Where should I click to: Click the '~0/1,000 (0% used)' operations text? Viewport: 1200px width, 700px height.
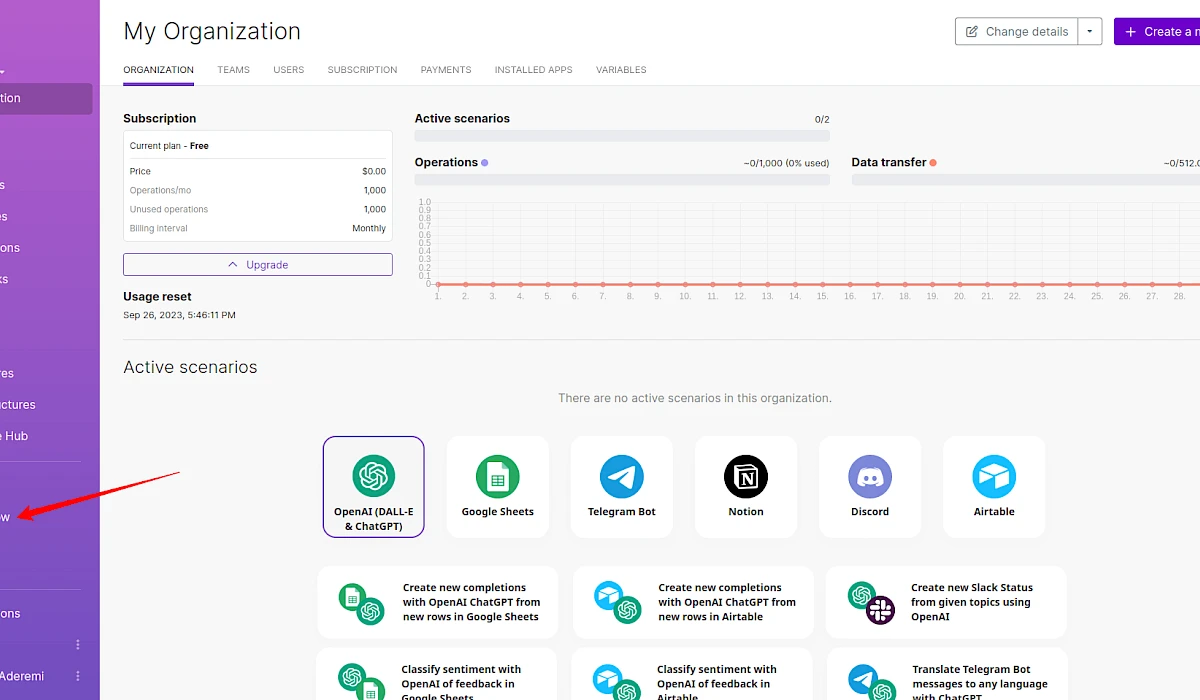pos(786,163)
